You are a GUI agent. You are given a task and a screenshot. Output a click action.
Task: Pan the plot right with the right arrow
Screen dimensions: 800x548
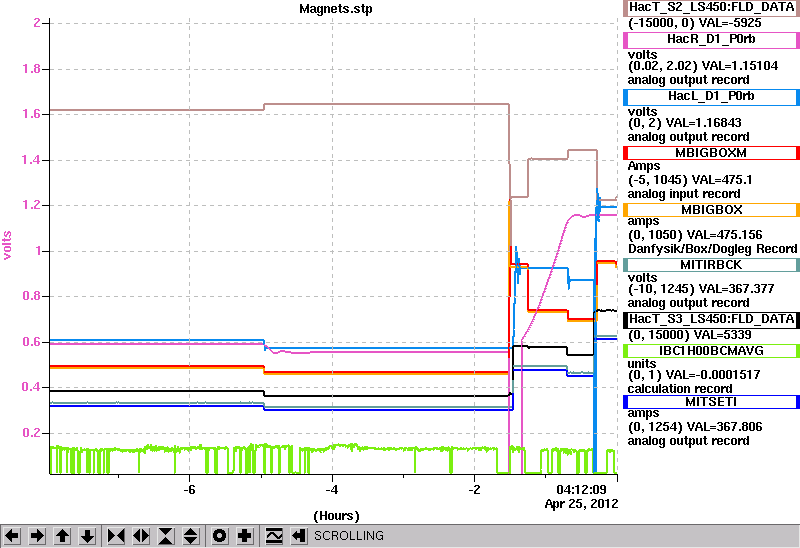(37, 536)
